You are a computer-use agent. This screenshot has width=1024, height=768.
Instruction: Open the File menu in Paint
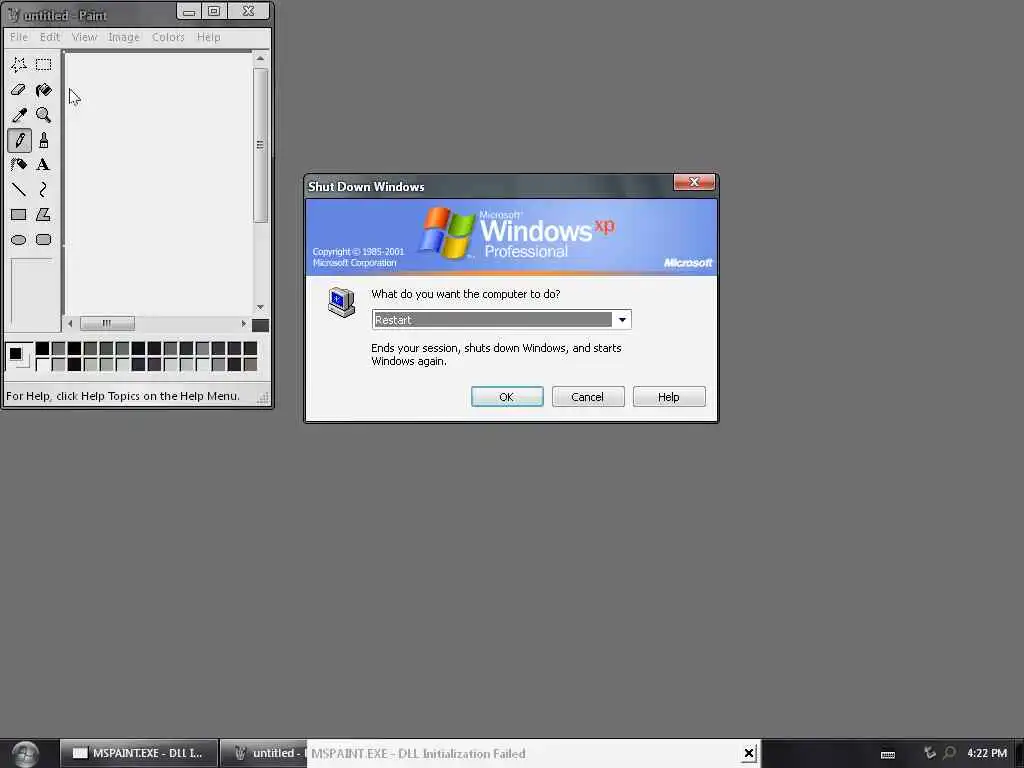pos(19,37)
